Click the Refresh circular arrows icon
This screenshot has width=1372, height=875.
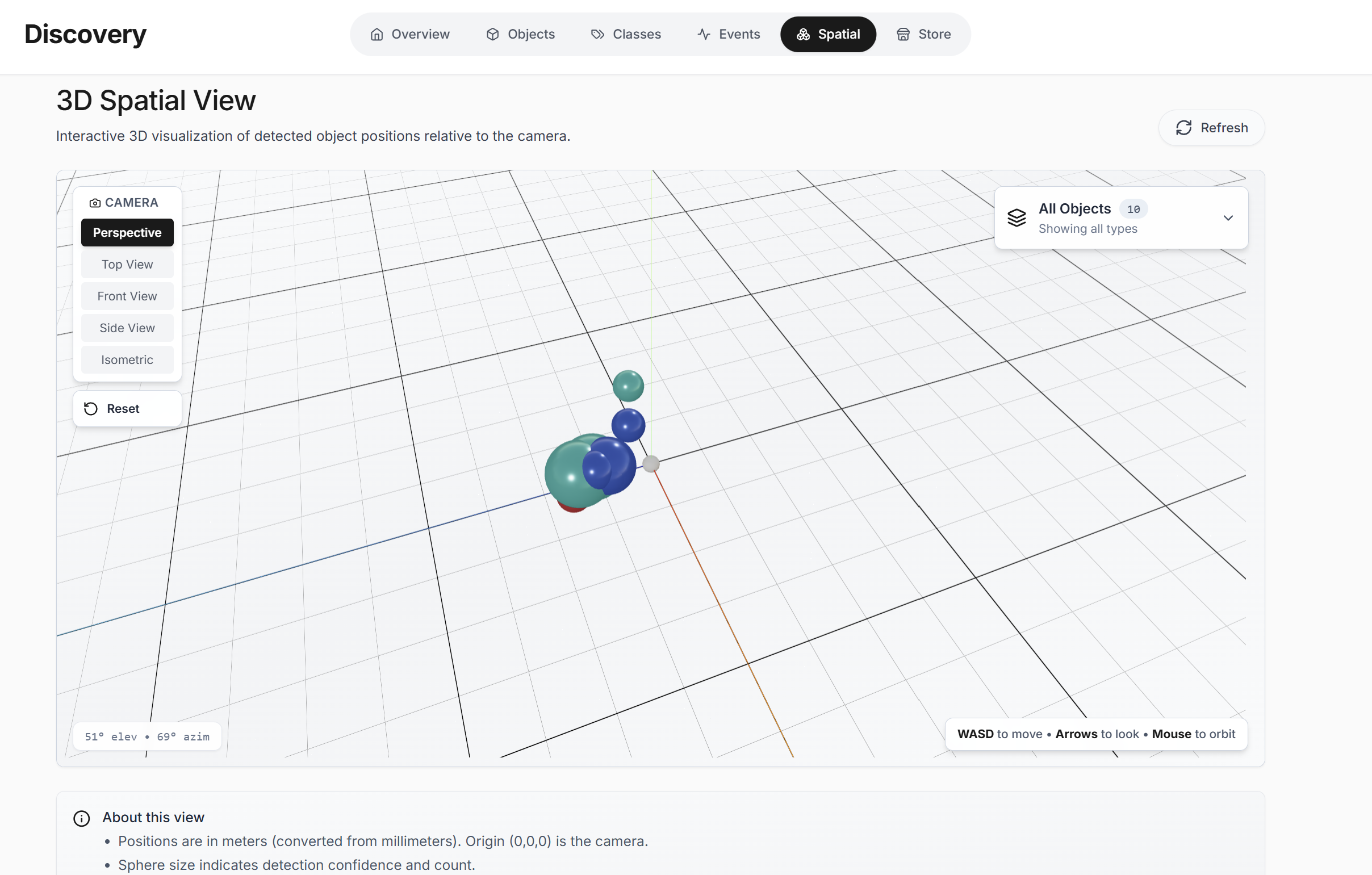pyautogui.click(x=1183, y=128)
